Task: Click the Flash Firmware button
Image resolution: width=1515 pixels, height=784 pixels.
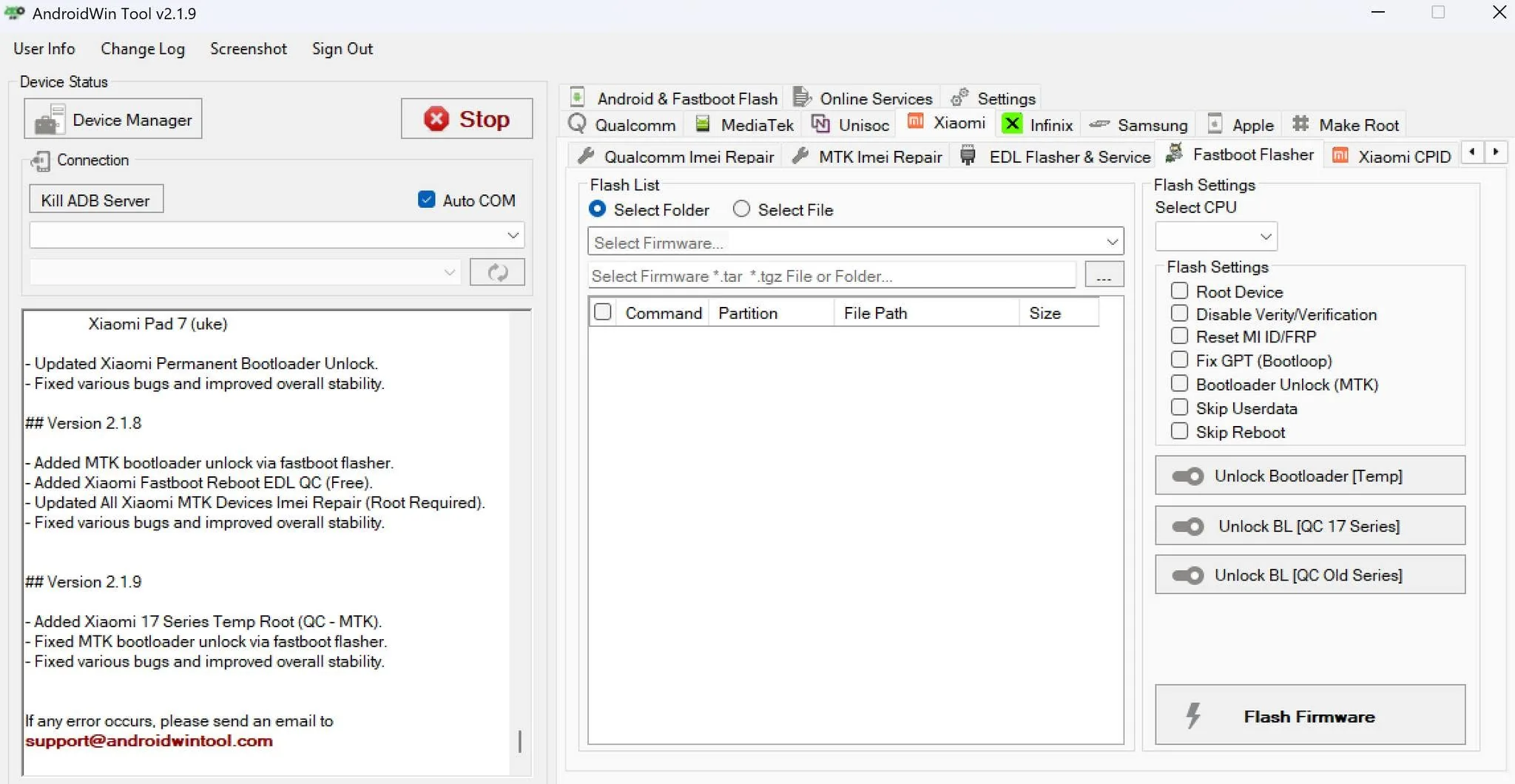Action: pos(1310,715)
